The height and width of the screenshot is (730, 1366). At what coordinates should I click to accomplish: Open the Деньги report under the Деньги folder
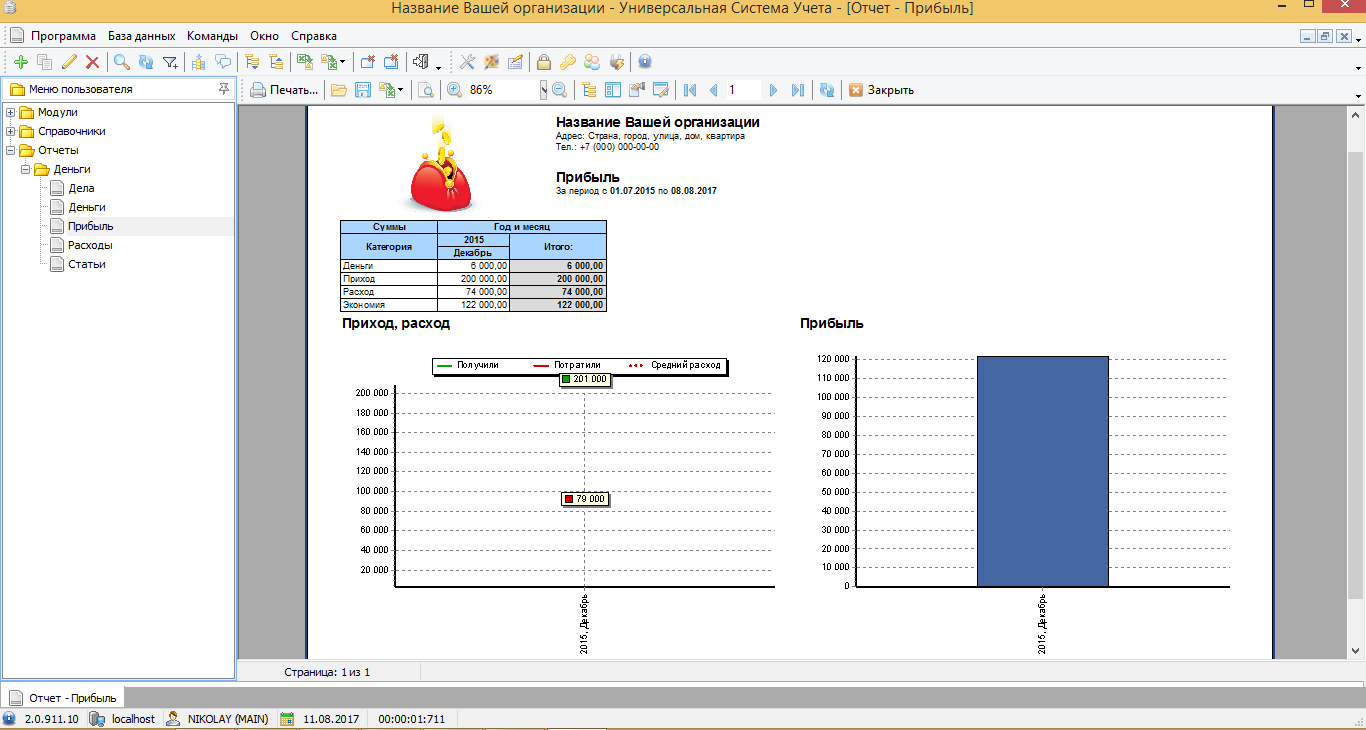[x=87, y=207]
